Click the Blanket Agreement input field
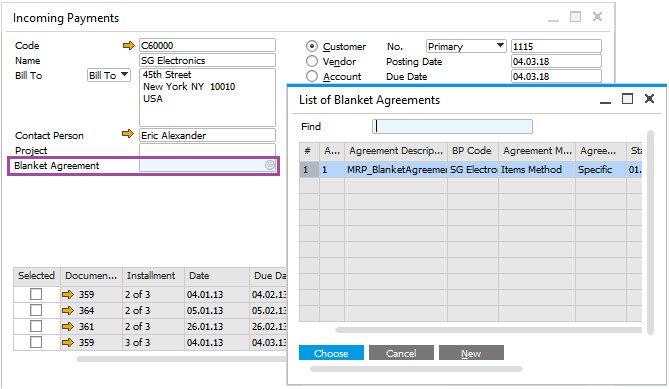 (207, 165)
